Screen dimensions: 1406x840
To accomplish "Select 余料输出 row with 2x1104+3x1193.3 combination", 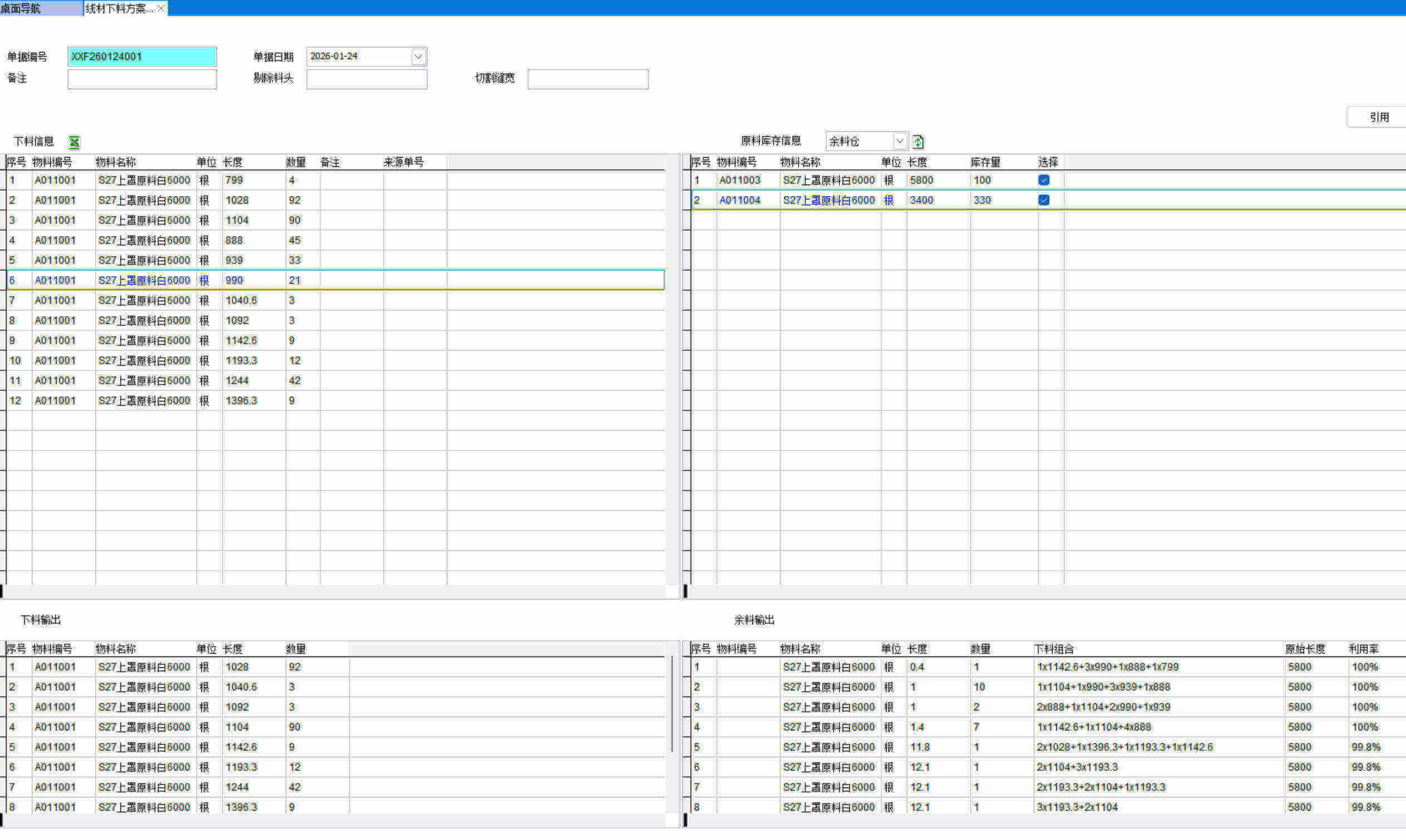I will pyautogui.click(x=1076, y=768).
